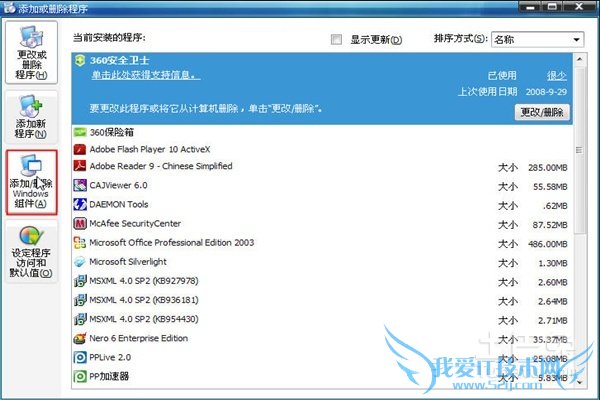Click the 360保险箱 program icon
This screenshot has width=600, height=400.
point(80,132)
